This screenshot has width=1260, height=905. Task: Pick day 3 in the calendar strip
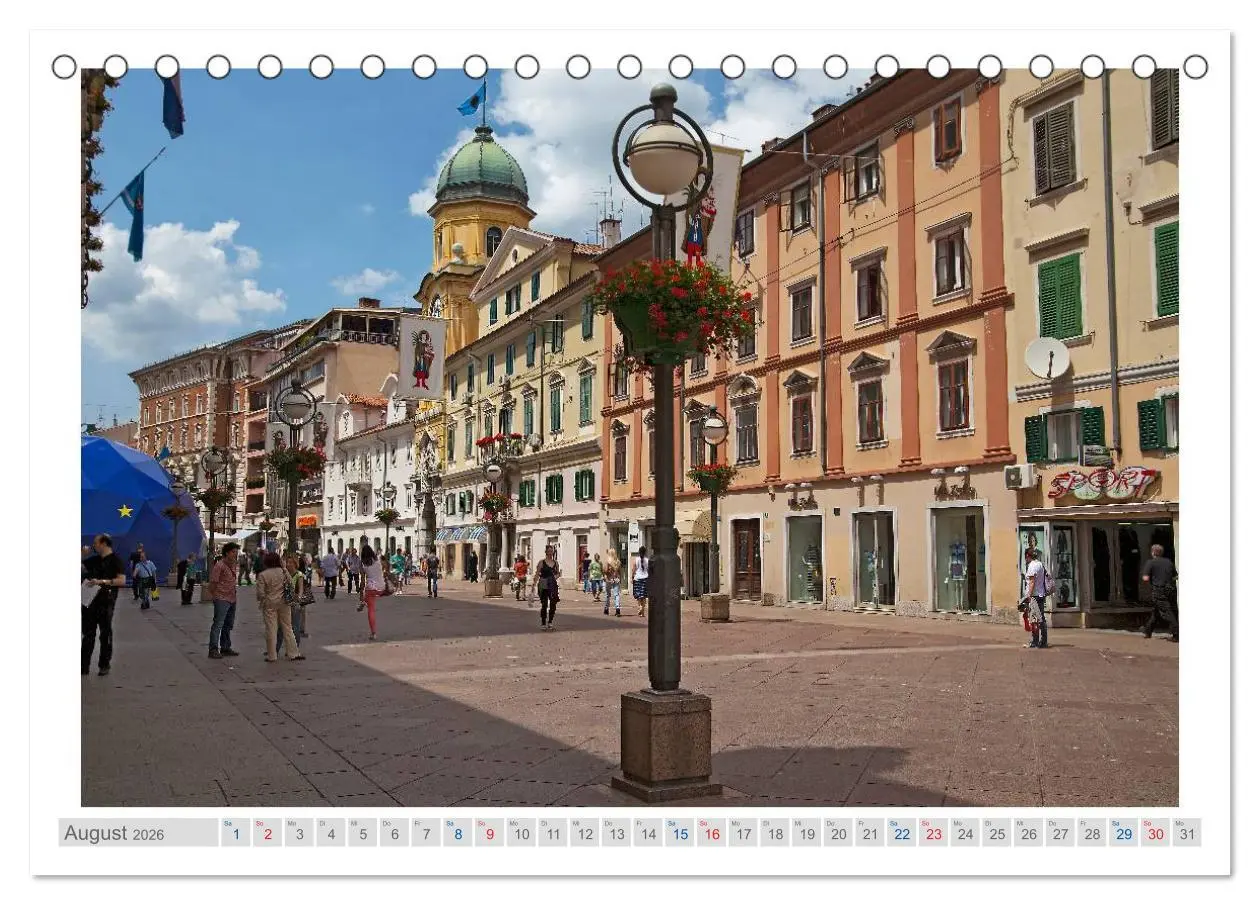click(x=299, y=832)
